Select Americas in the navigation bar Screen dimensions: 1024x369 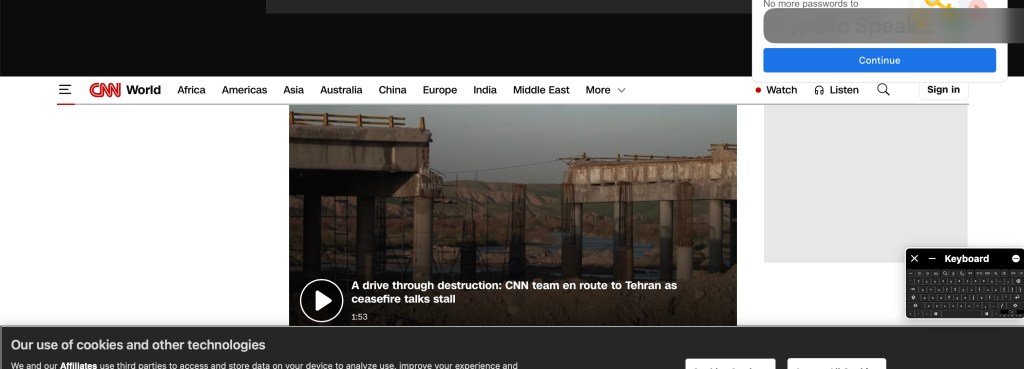pos(244,90)
